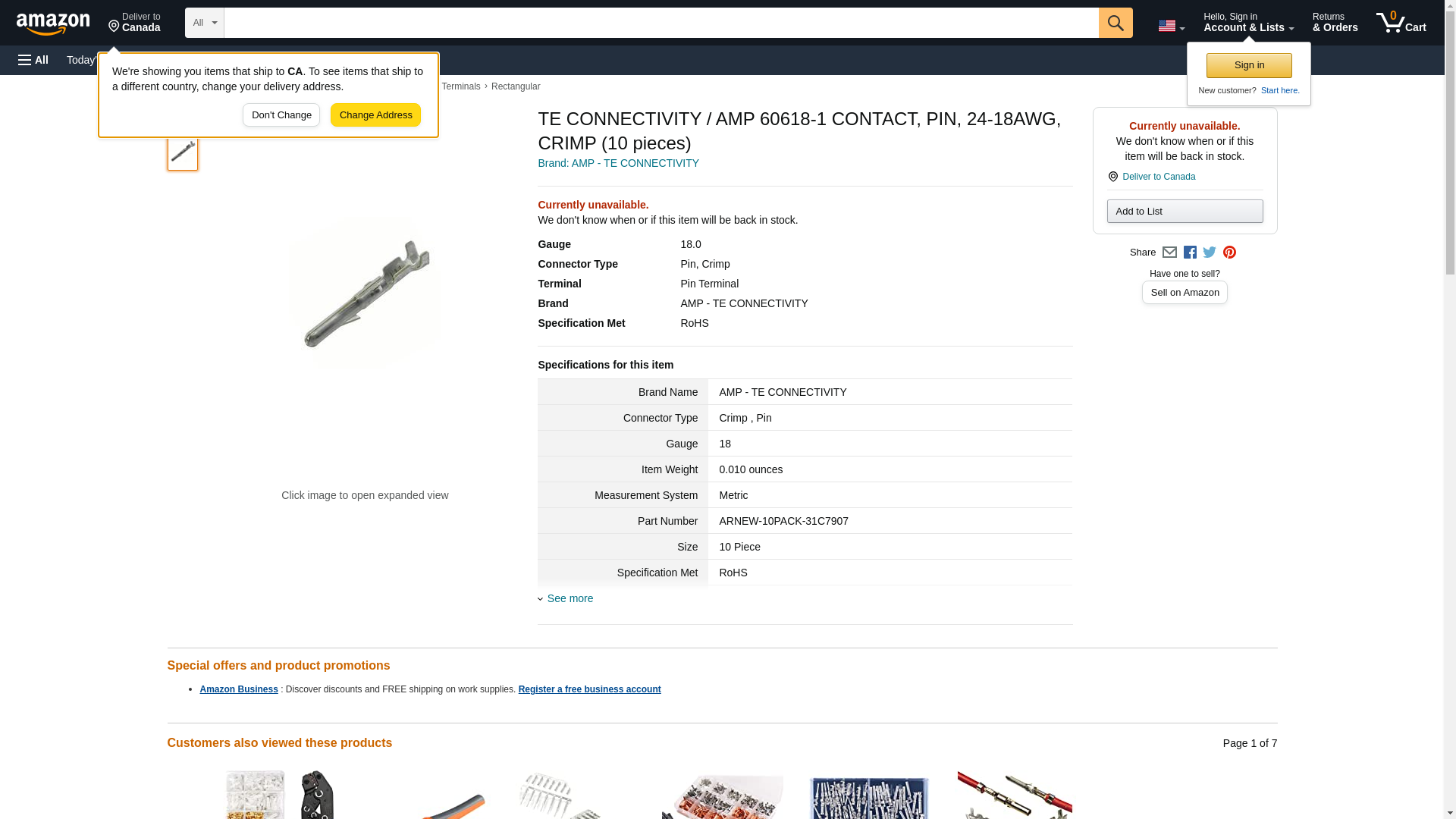Open Account & Lists menu
The height and width of the screenshot is (819, 1456).
tap(1248, 23)
